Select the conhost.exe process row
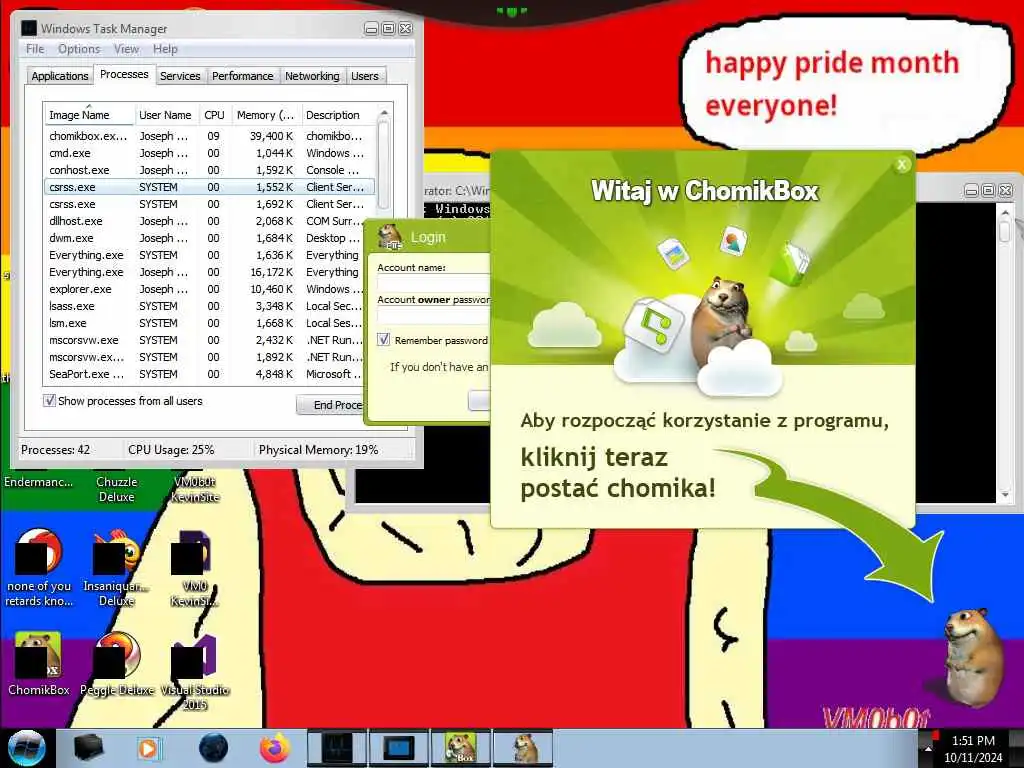The image size is (1024, 768). (x=209, y=170)
